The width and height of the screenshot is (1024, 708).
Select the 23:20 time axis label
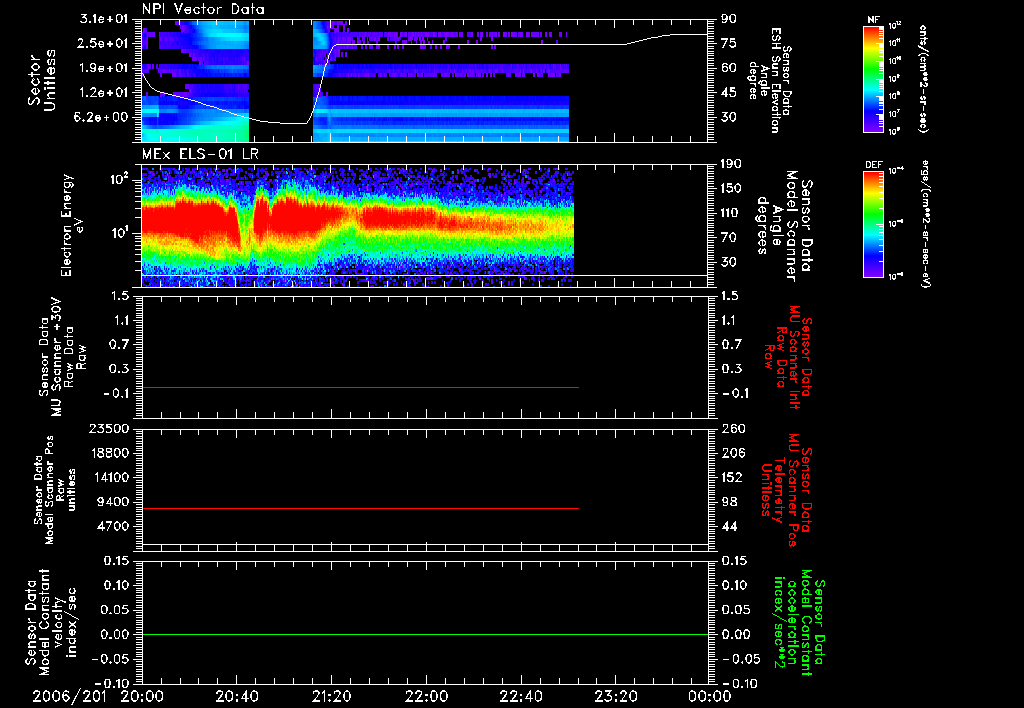coord(615,696)
